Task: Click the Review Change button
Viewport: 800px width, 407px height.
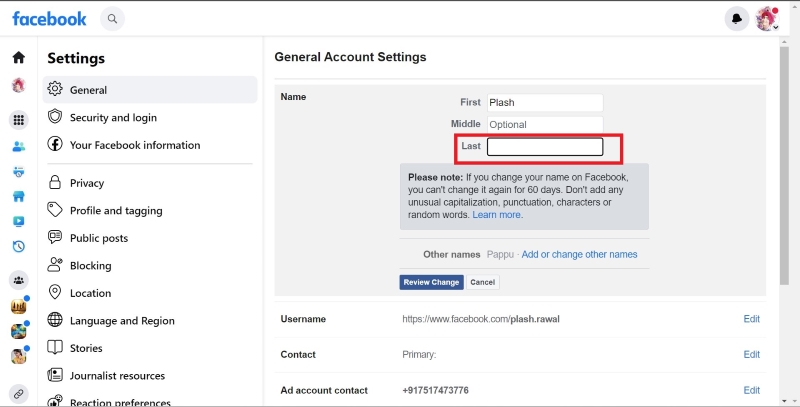Action: click(432, 282)
